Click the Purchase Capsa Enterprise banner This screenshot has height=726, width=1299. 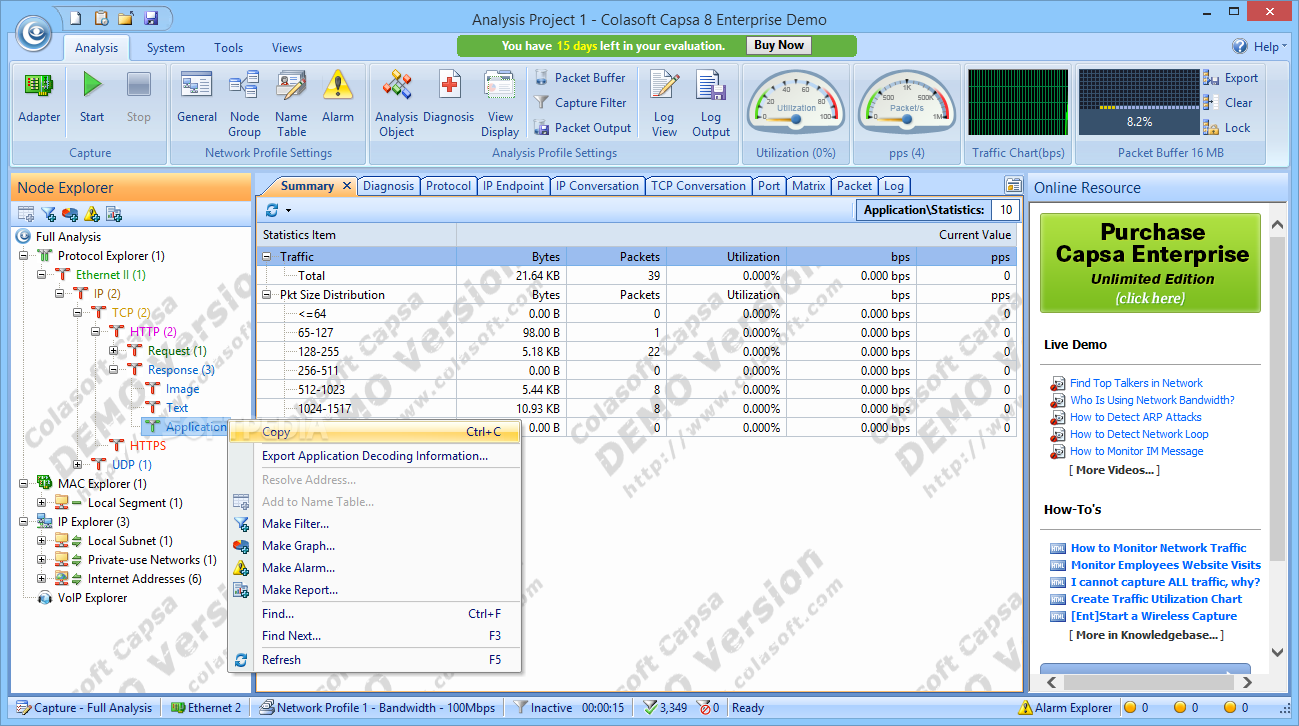coord(1152,263)
